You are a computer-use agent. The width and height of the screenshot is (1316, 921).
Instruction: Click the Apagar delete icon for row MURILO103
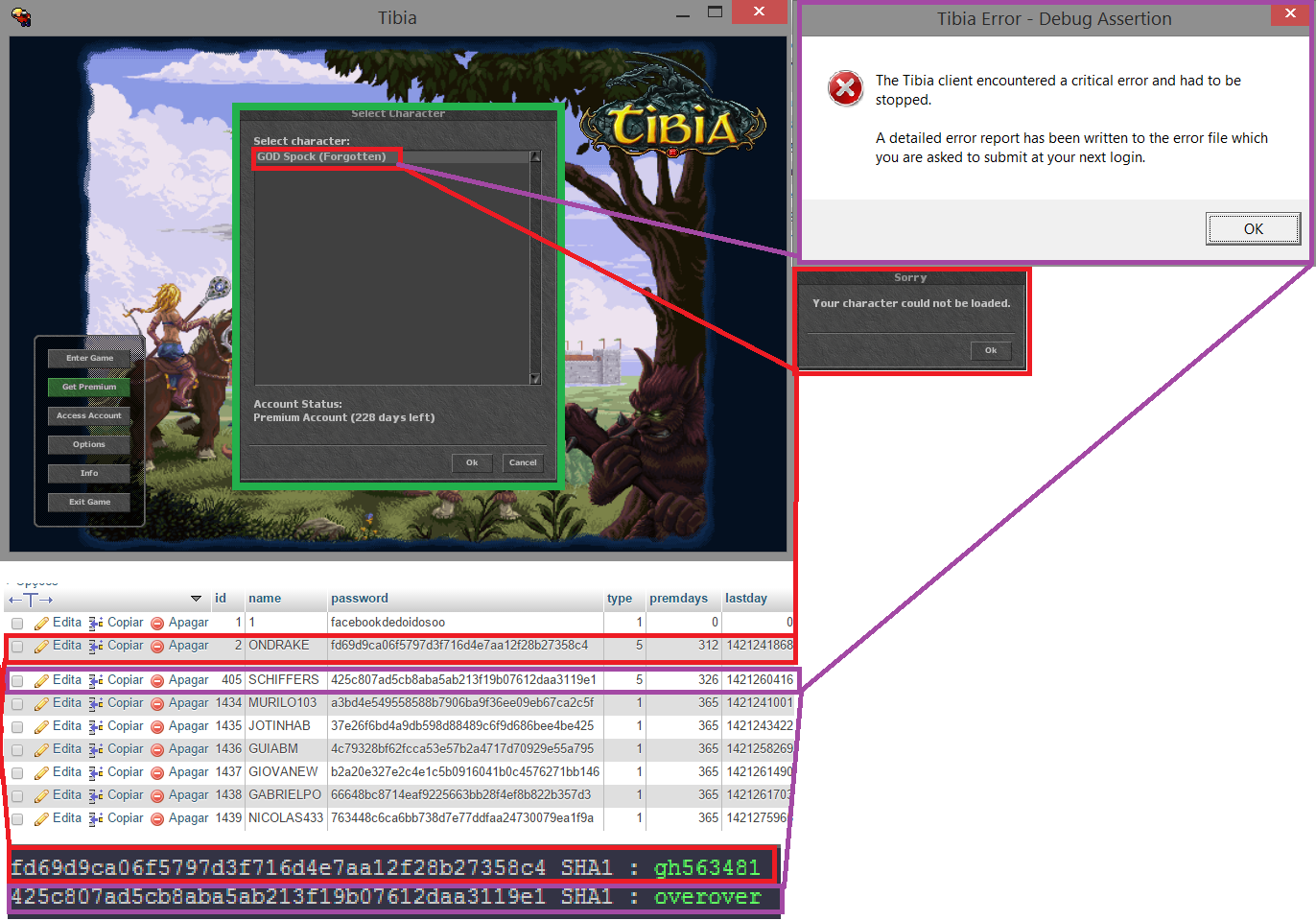(157, 704)
